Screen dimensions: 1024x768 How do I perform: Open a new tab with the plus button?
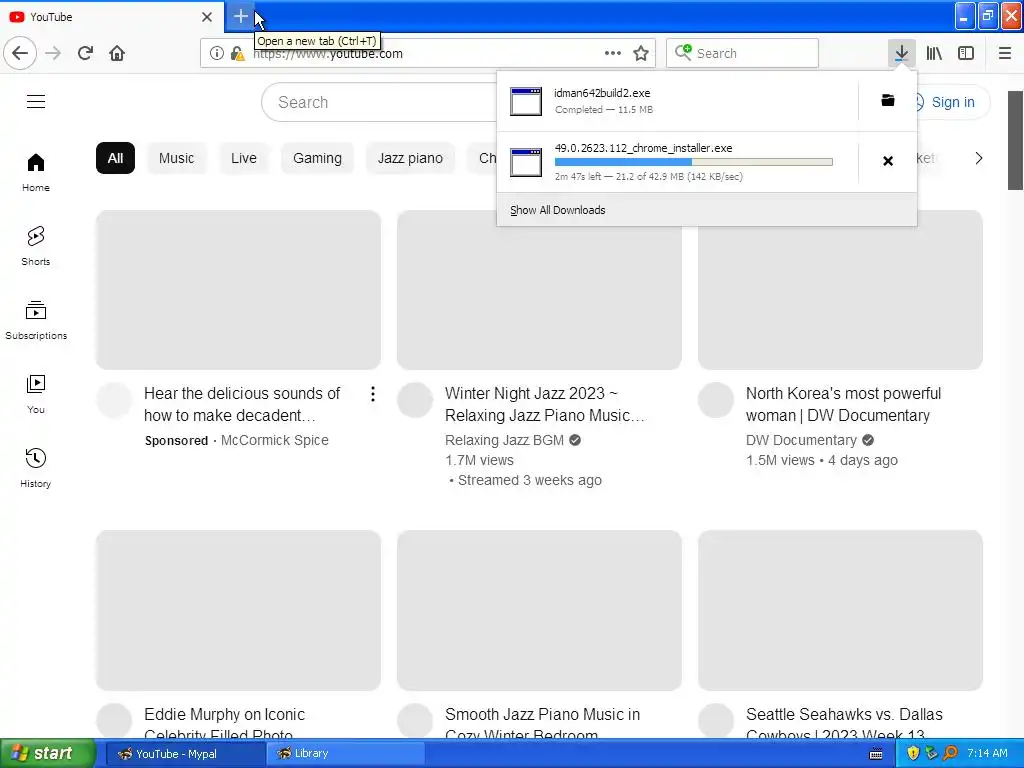coord(240,16)
